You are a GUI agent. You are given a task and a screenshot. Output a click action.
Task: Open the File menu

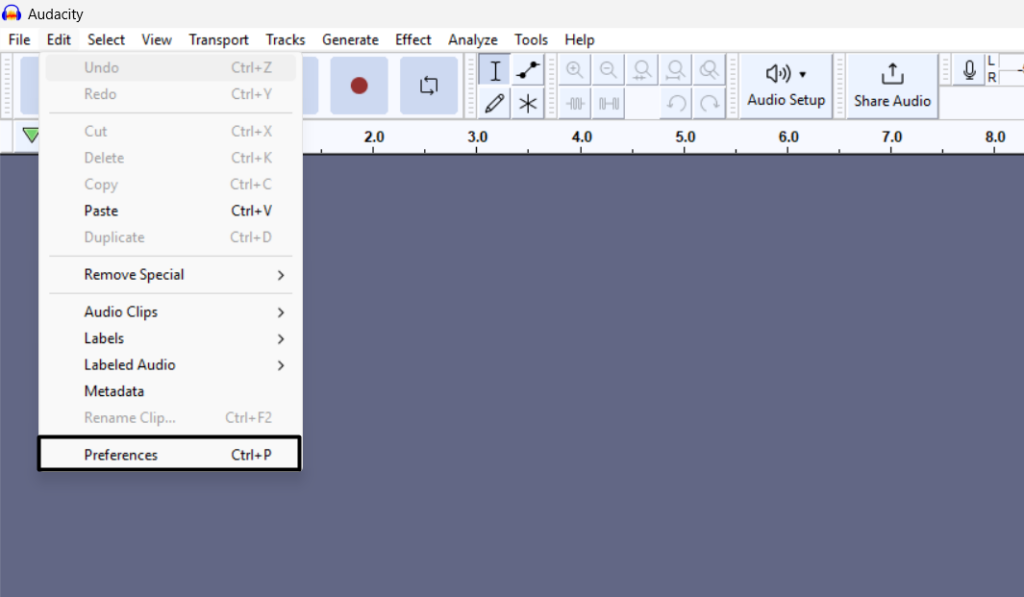[x=19, y=40]
